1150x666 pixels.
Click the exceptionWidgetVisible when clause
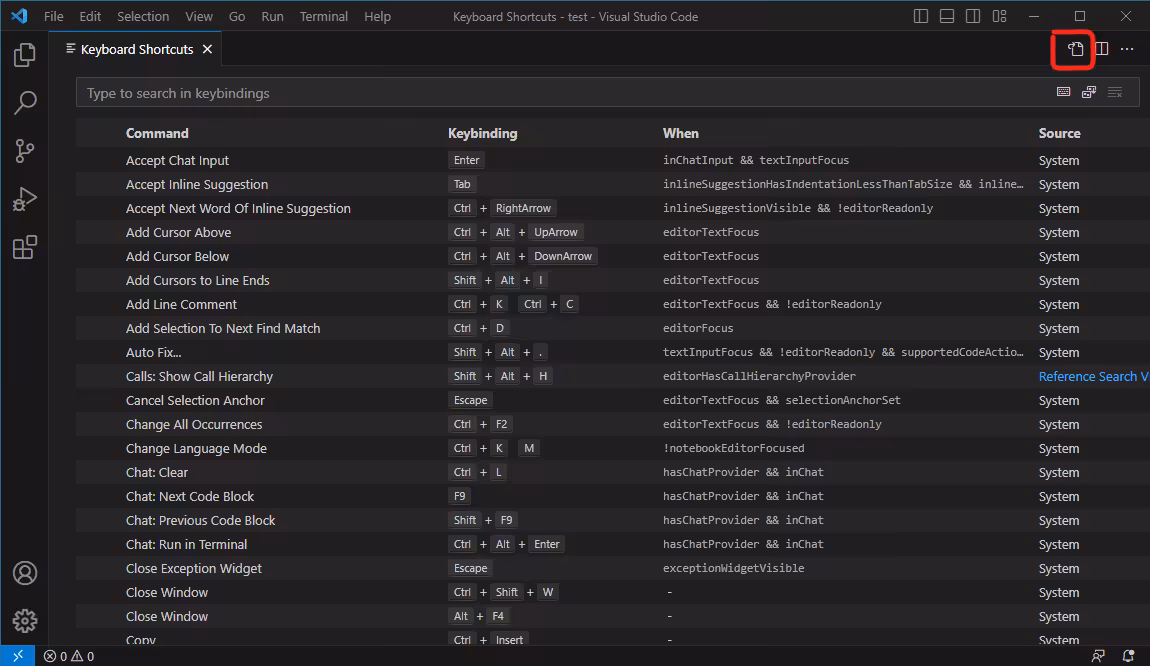point(733,568)
